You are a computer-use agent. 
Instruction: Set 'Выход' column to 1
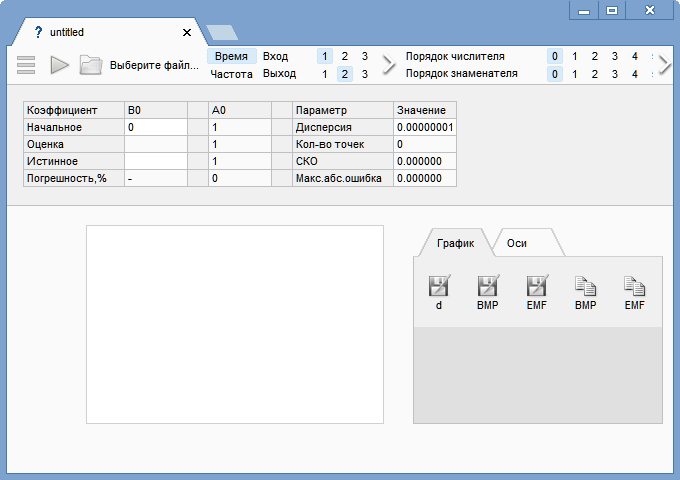(x=324, y=74)
